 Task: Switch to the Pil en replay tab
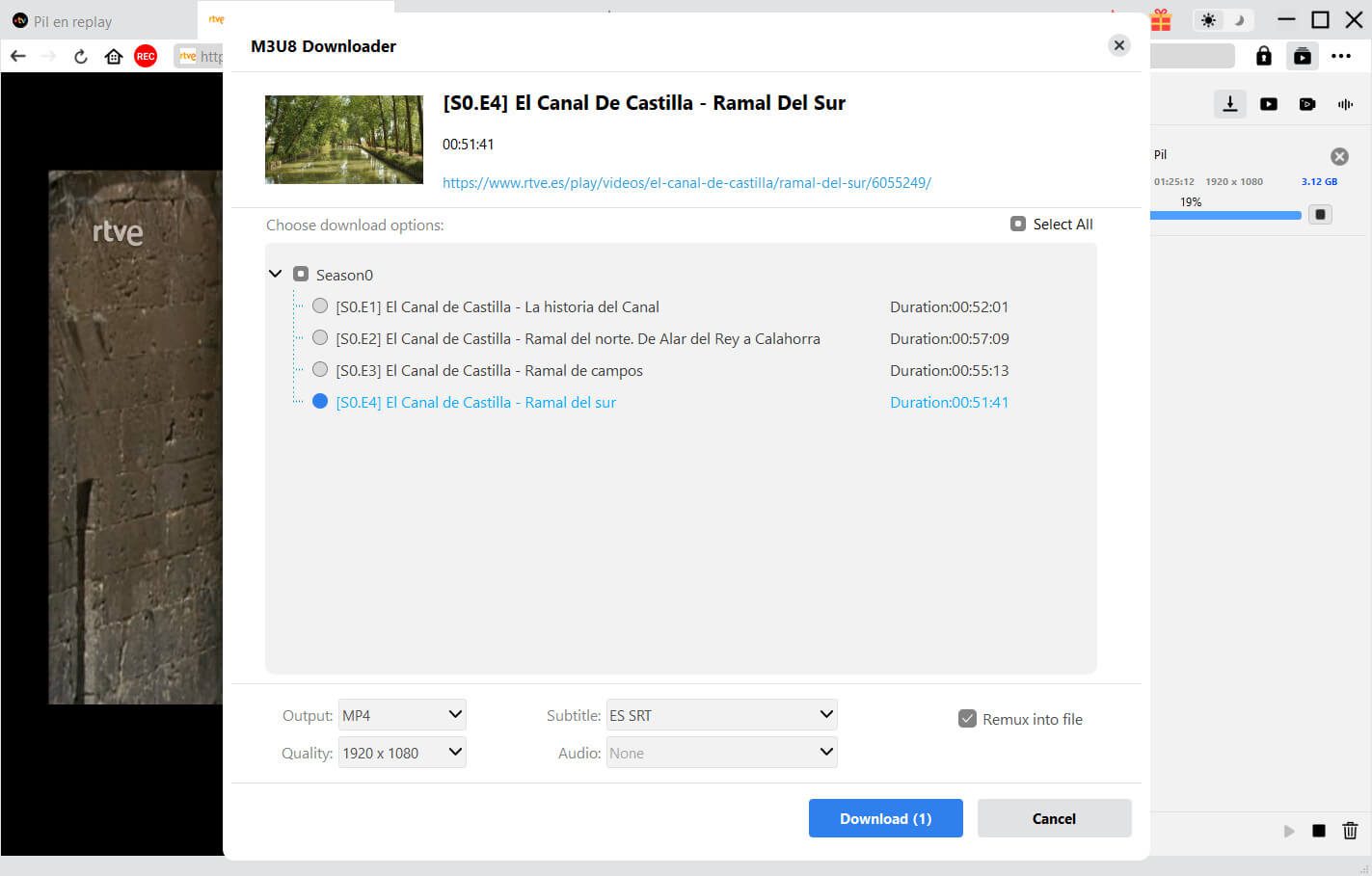click(x=72, y=21)
